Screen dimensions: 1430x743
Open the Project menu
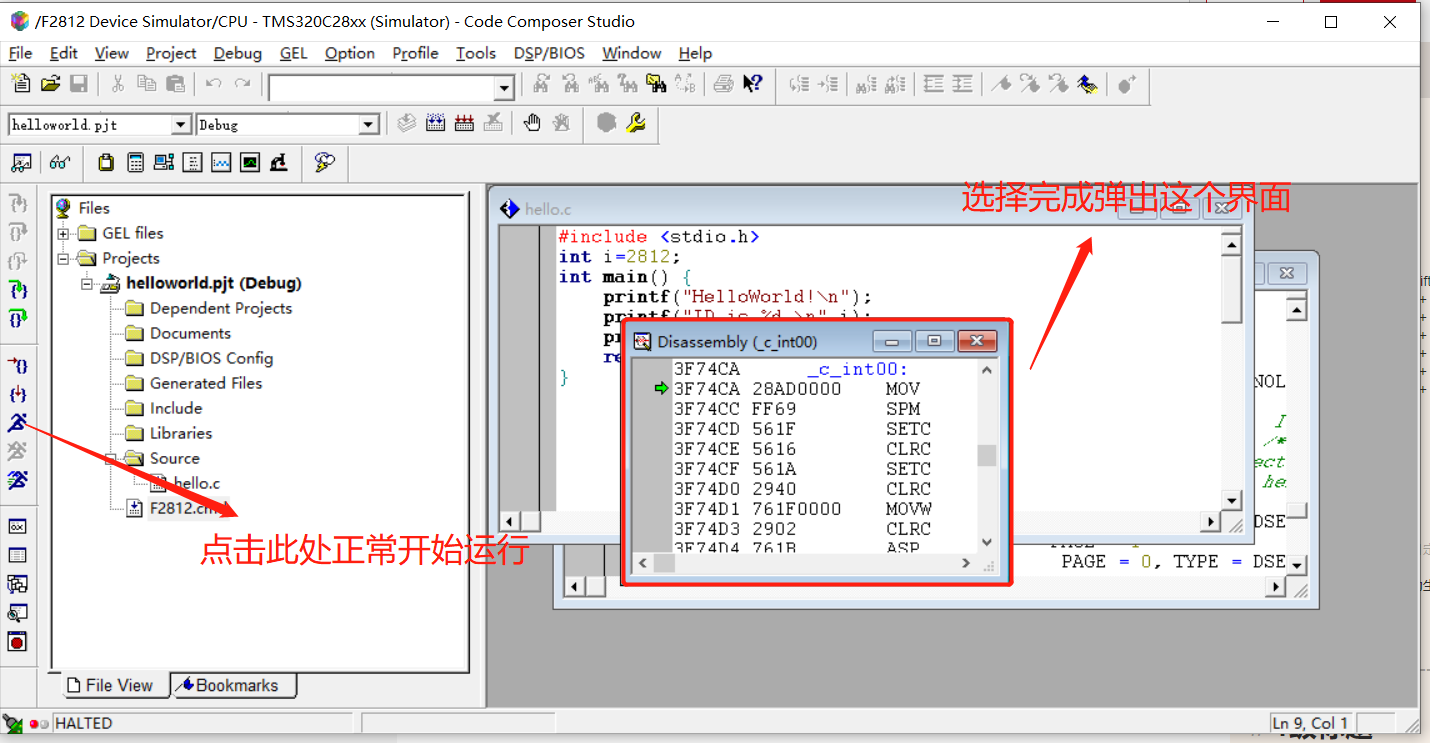pyautogui.click(x=171, y=53)
